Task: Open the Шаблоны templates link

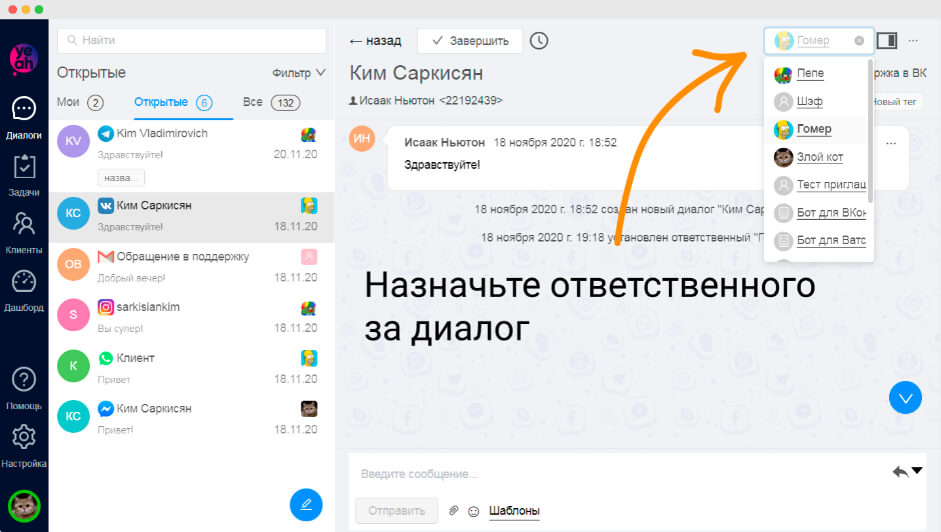Action: (x=514, y=511)
